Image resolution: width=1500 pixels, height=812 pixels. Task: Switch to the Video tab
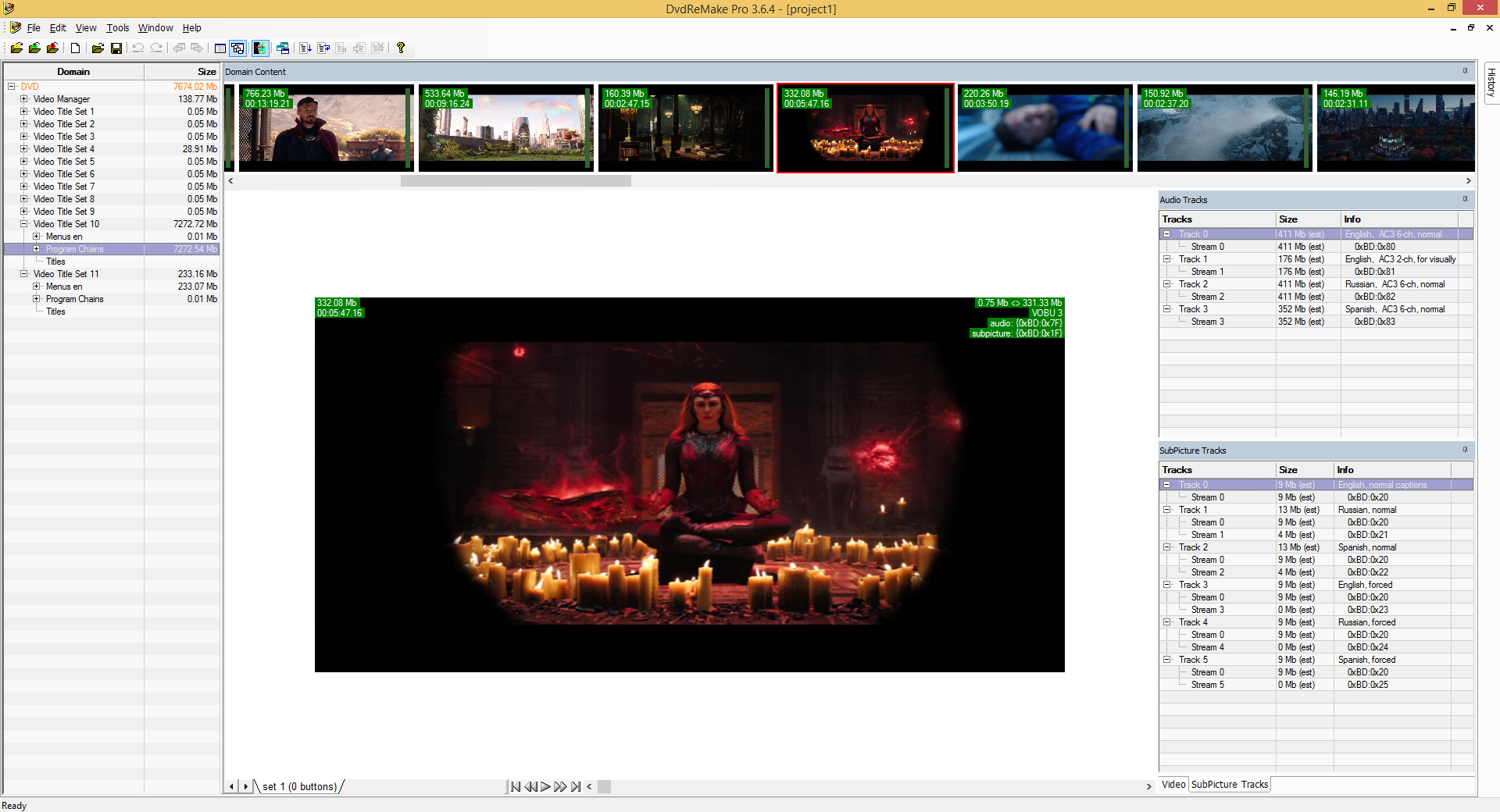[1173, 785]
